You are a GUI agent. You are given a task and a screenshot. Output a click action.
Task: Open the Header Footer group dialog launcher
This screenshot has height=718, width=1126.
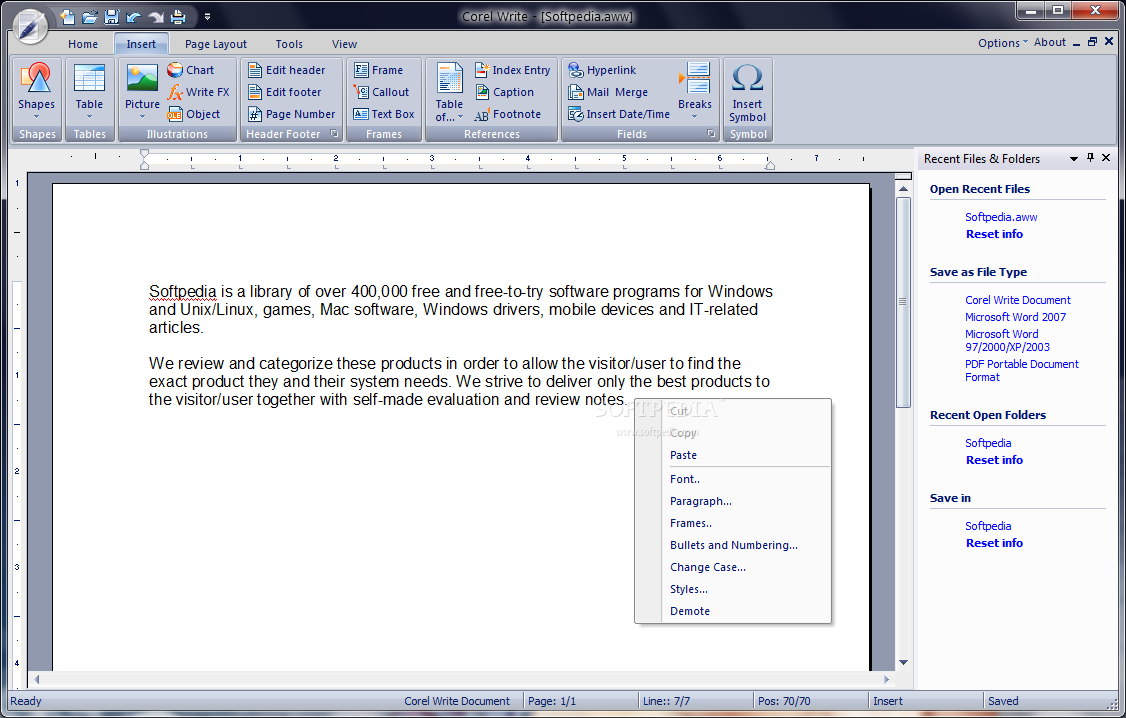coord(334,134)
